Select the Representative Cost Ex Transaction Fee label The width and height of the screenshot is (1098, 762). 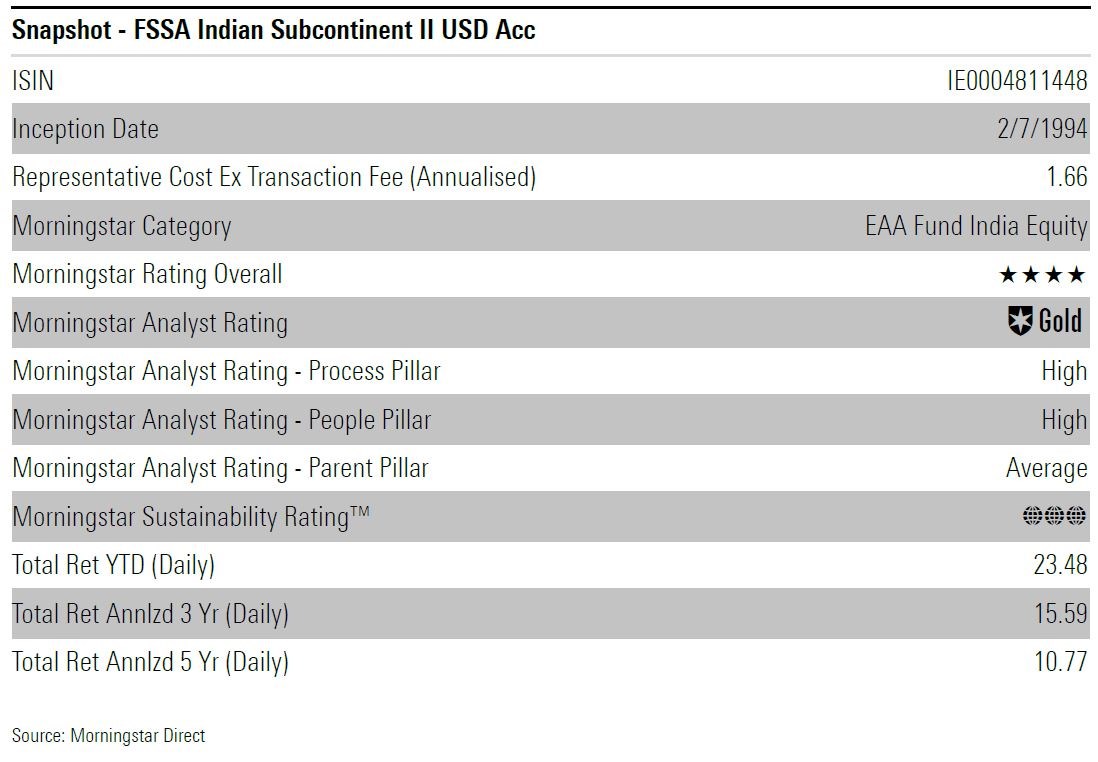(274, 178)
